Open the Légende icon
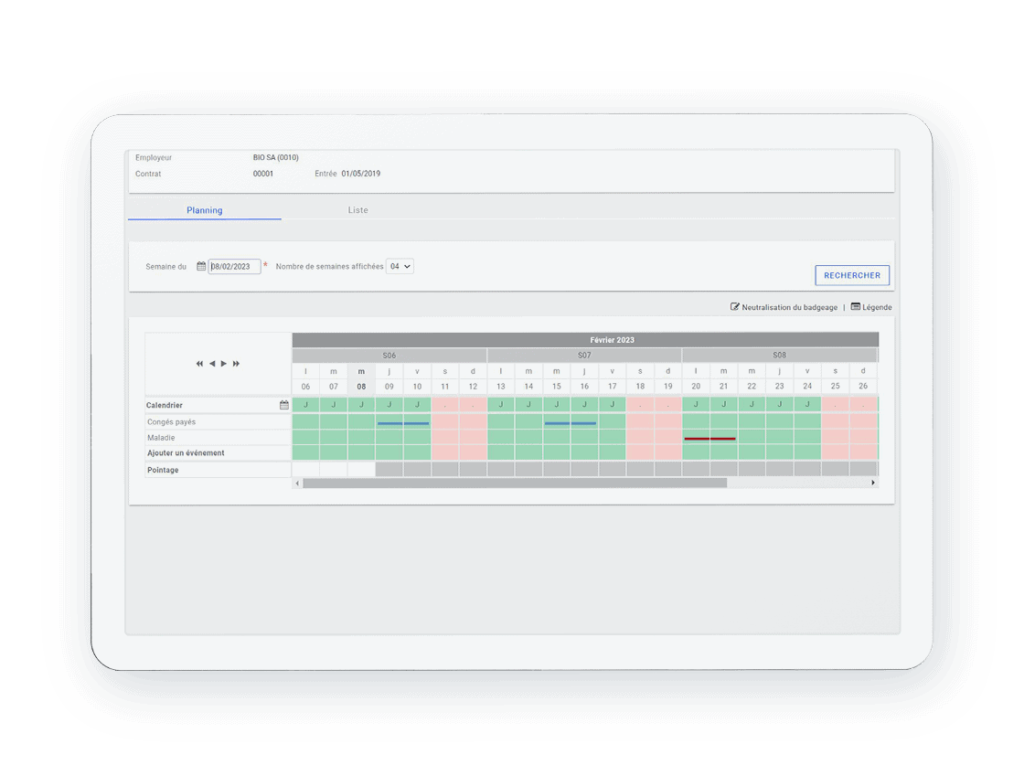The width and height of the screenshot is (1024, 776). click(855, 307)
